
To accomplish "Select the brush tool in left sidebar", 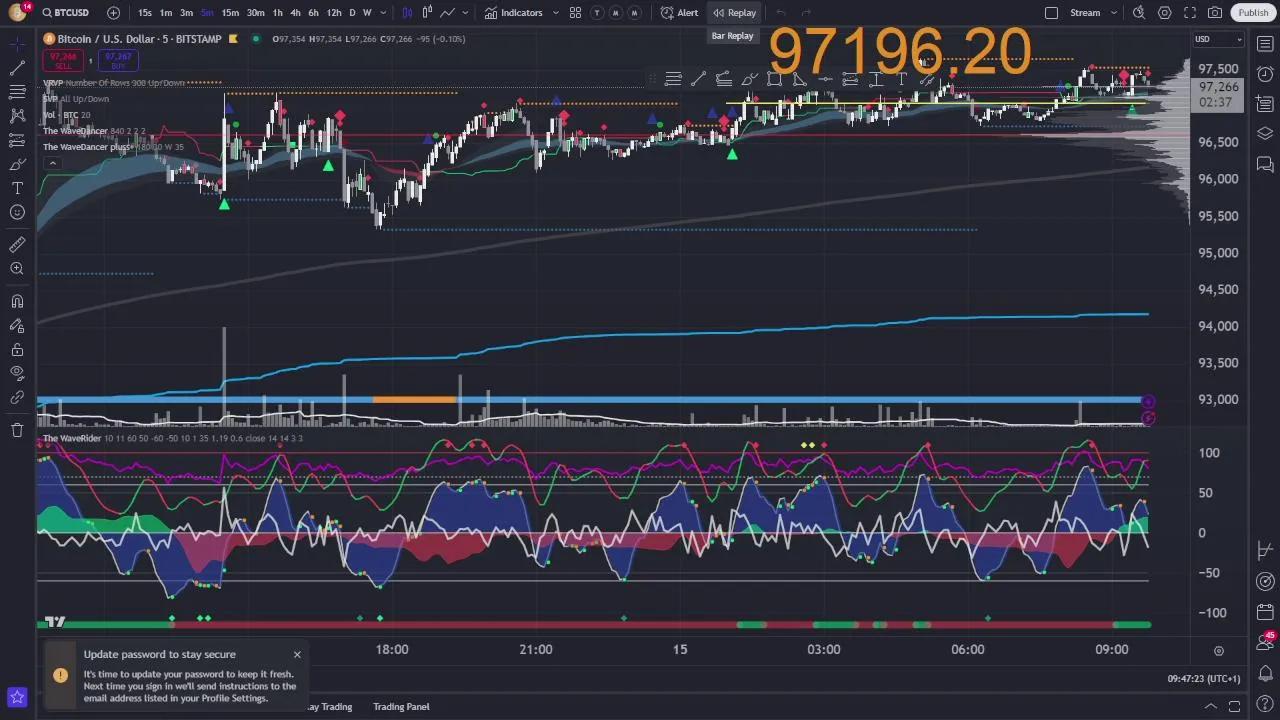I will [x=17, y=164].
